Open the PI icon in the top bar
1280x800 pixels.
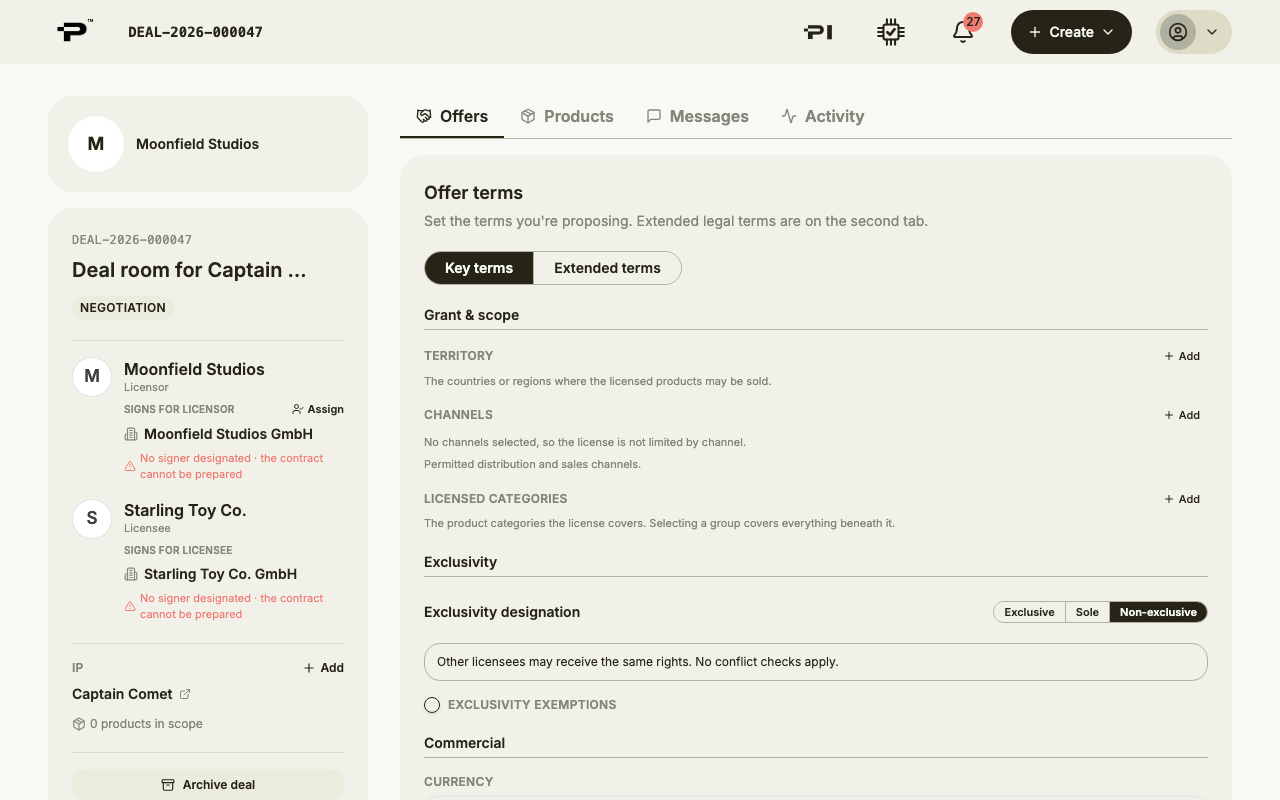[x=818, y=32]
